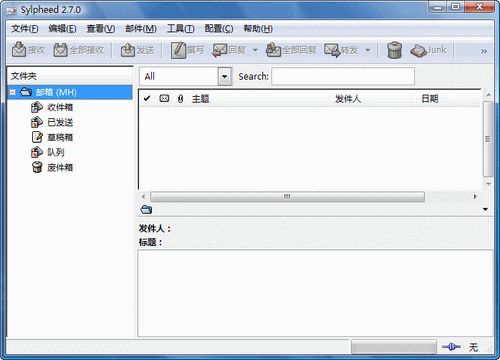Click the left arrow of horizontal scrollbar
The image size is (500, 360).
coord(143,197)
